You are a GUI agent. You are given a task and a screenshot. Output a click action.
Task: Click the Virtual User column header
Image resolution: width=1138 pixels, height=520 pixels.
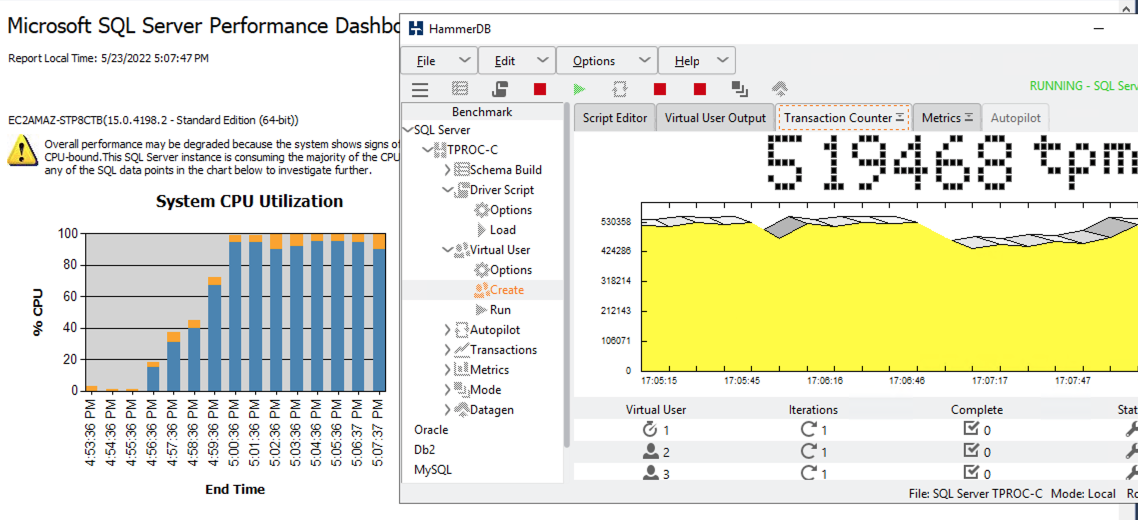[x=656, y=410]
